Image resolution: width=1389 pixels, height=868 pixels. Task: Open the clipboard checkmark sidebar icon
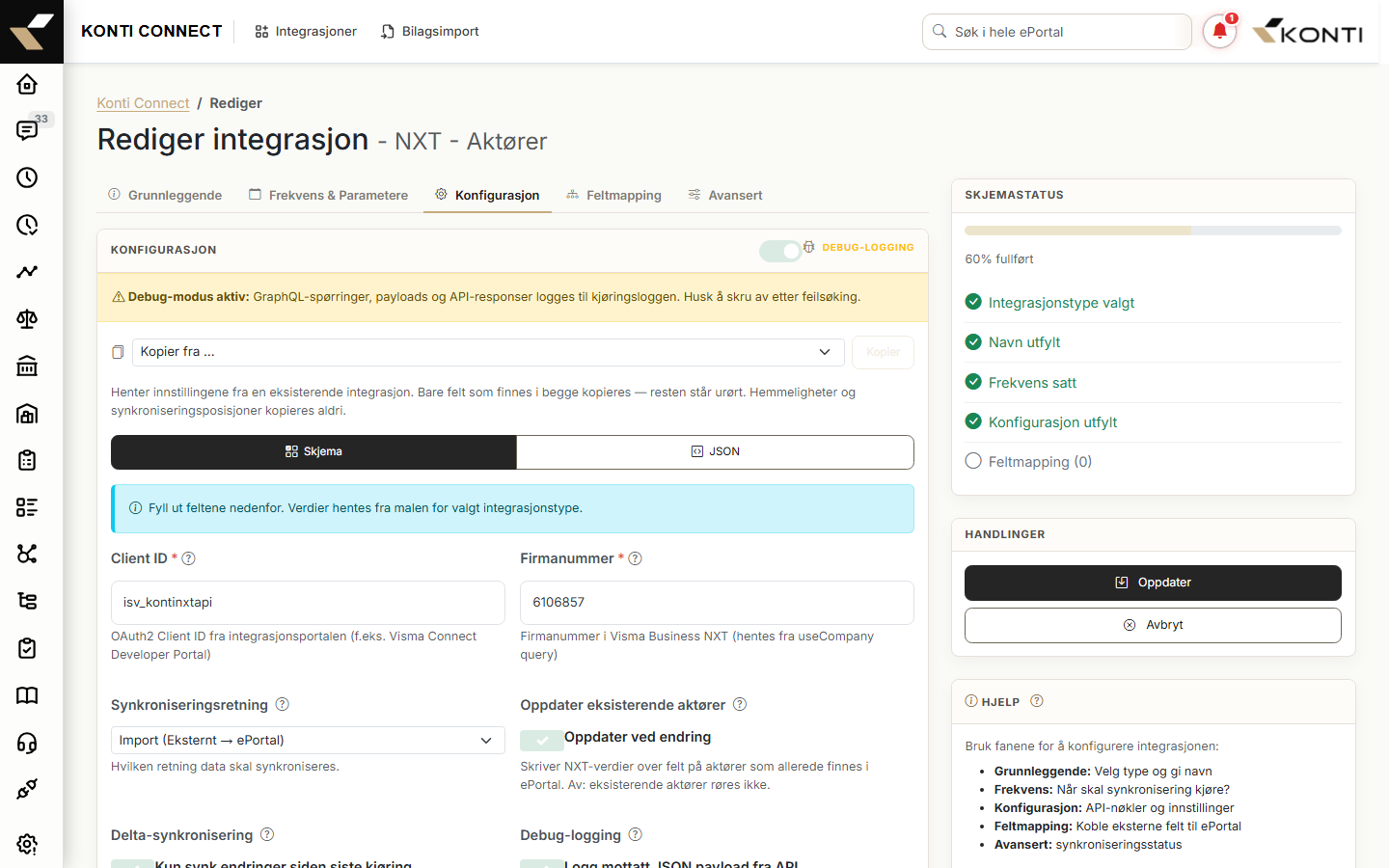point(27,648)
